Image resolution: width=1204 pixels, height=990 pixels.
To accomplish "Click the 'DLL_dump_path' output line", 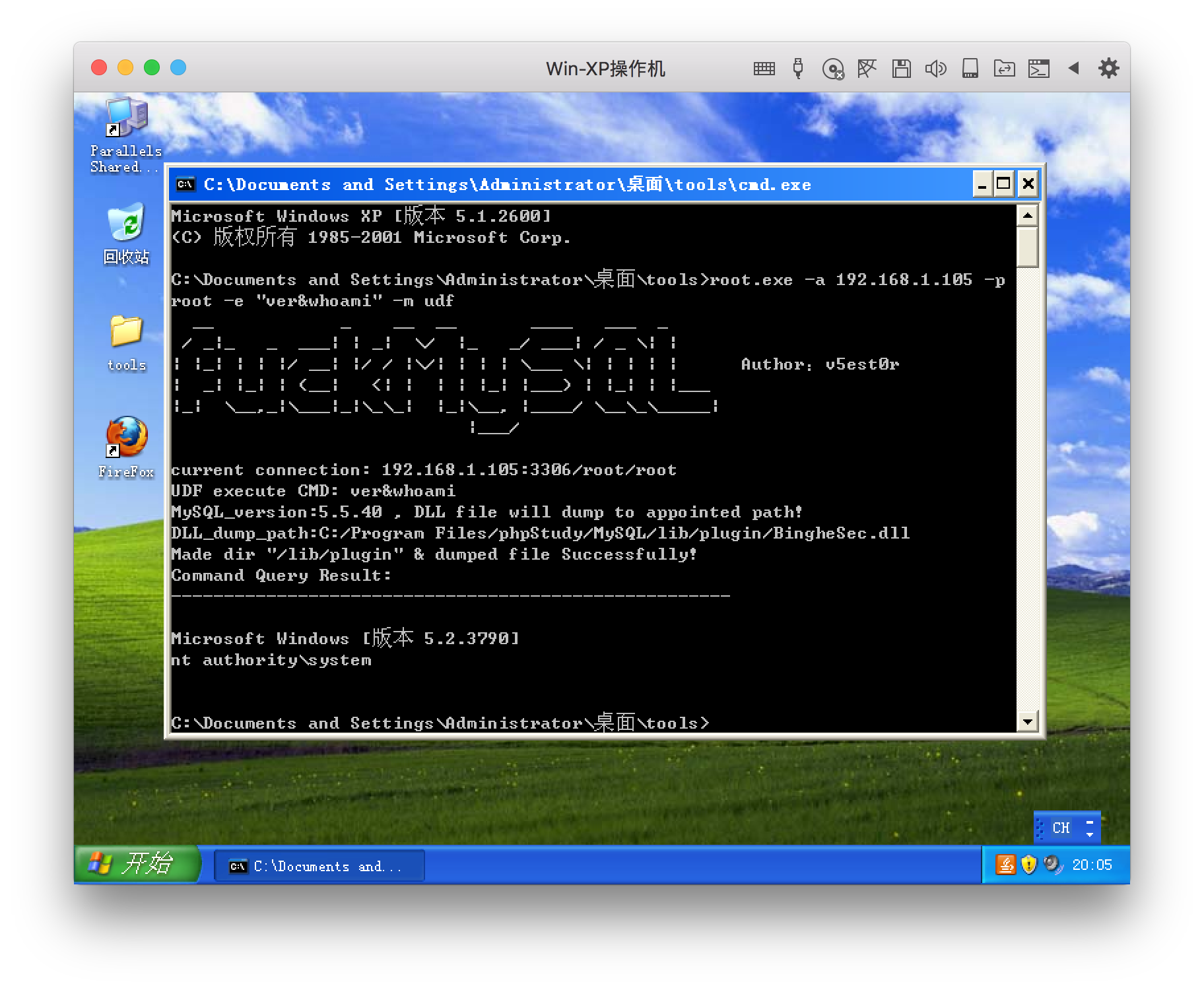I will pos(541,533).
